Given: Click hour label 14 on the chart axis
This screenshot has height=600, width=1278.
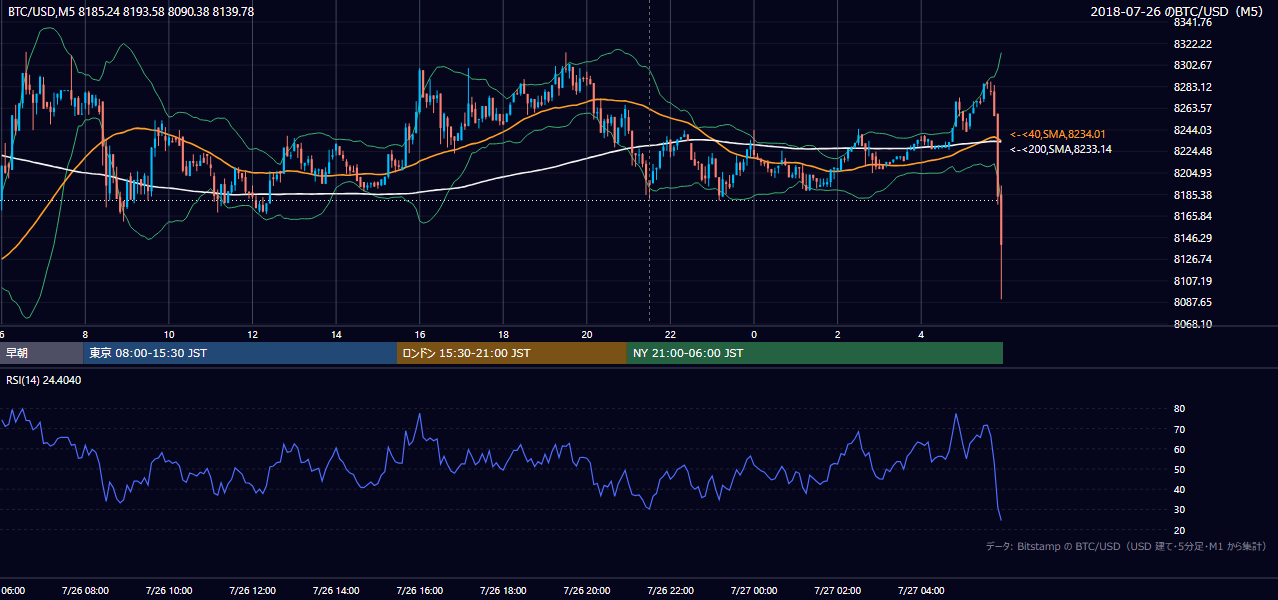Looking at the screenshot, I should 337,334.
